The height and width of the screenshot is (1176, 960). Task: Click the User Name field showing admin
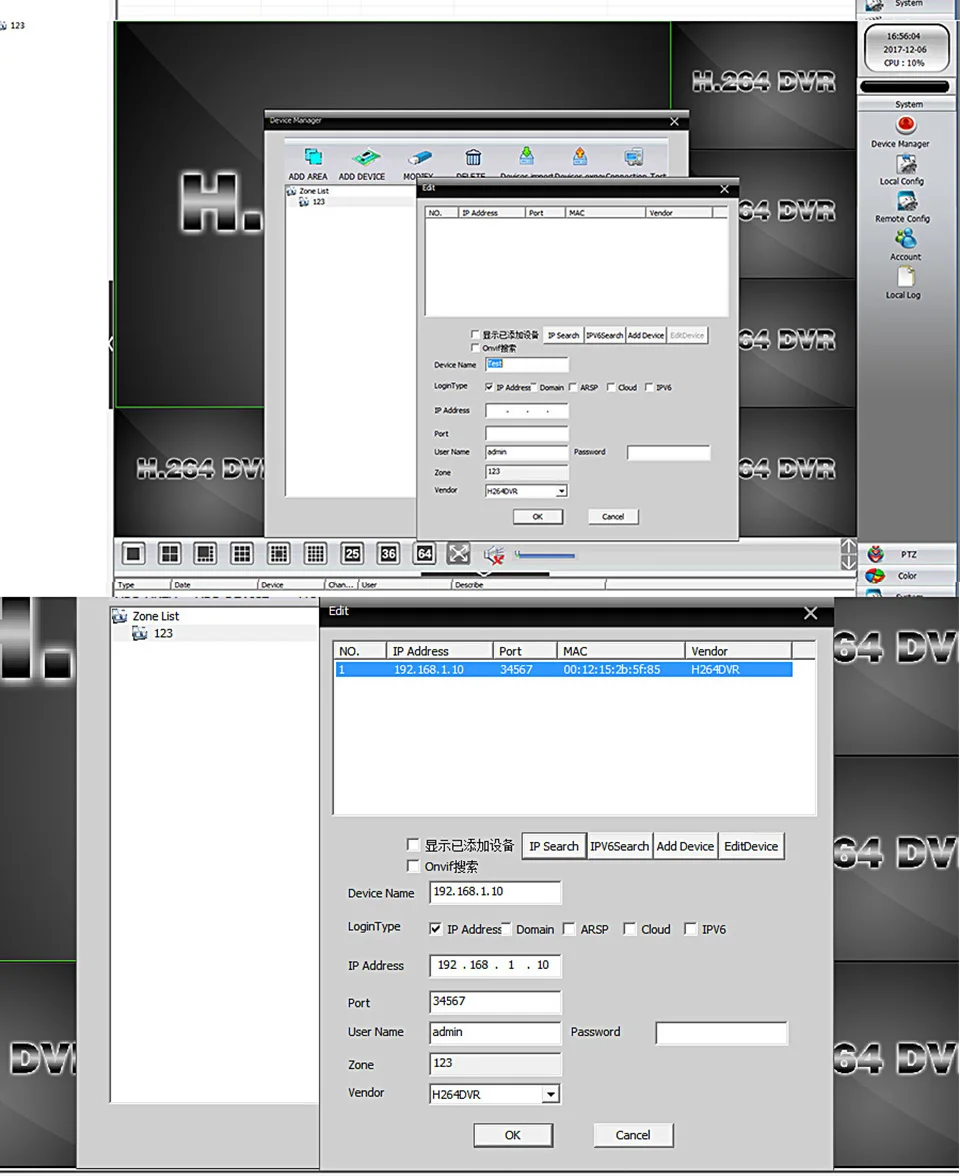(x=495, y=1032)
